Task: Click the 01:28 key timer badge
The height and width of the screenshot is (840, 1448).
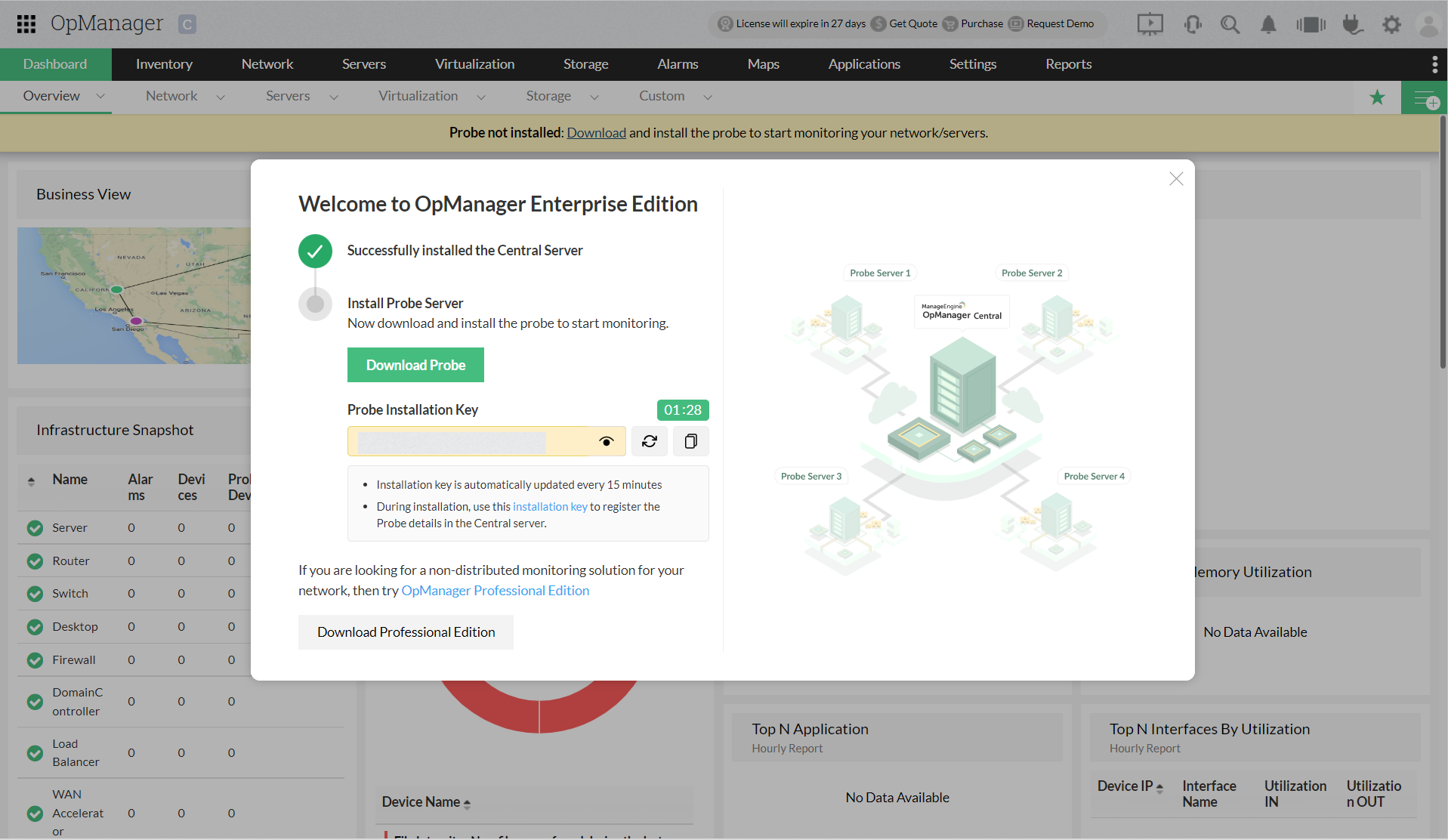Action: (x=683, y=410)
